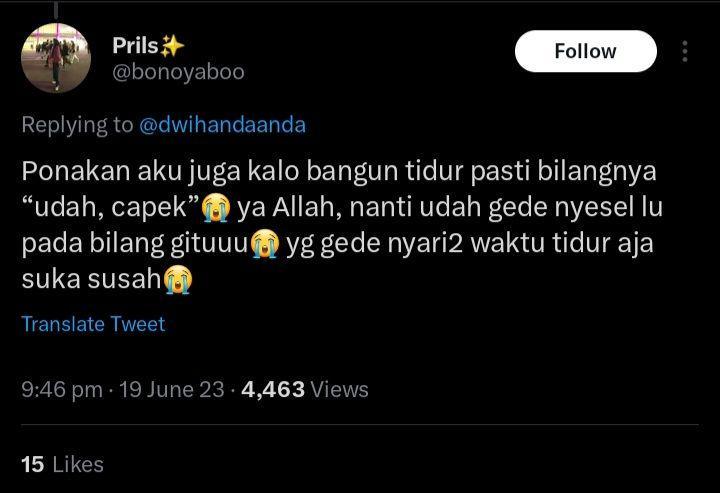Click the "Replying to" label

pyautogui.click(x=77, y=125)
